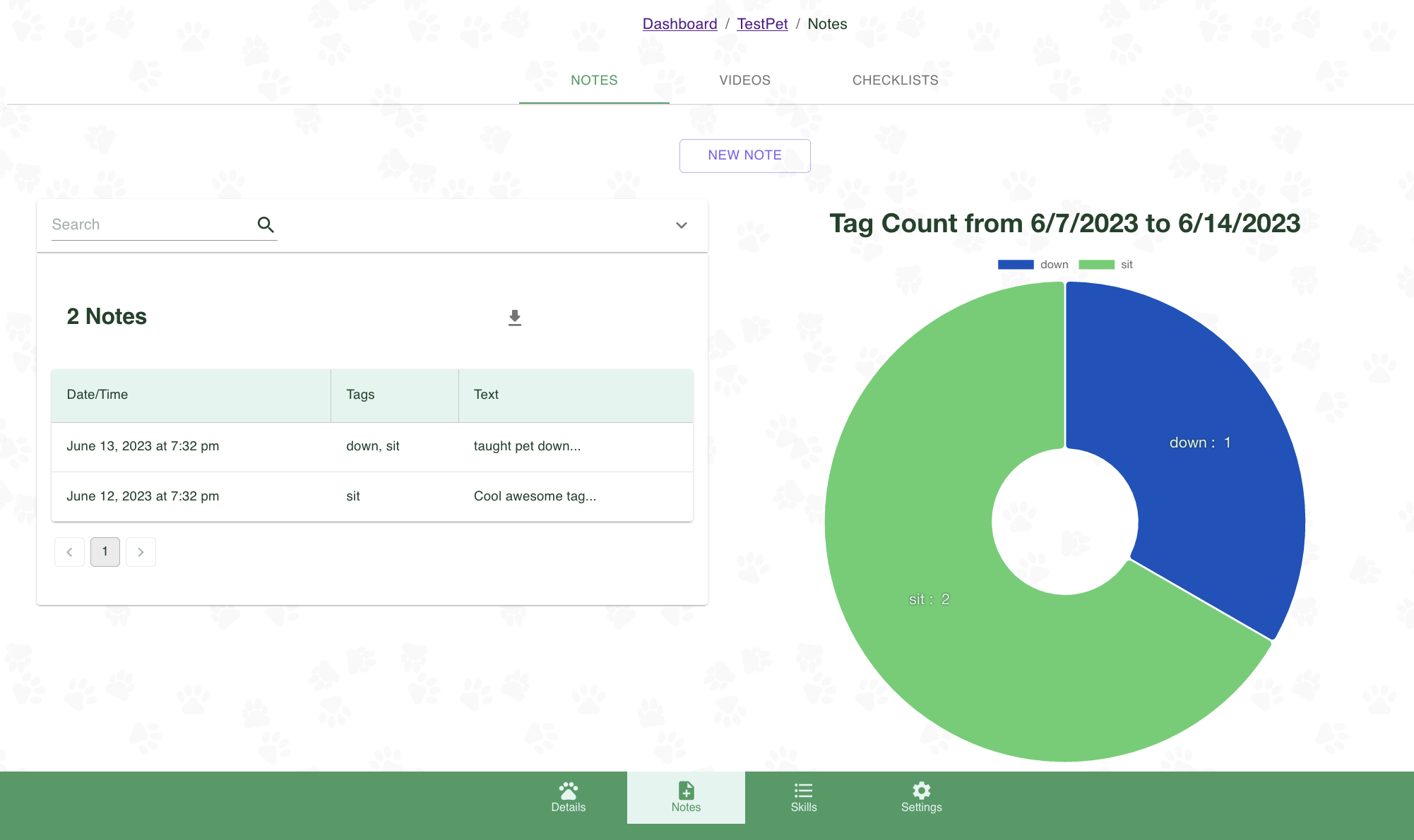The width and height of the screenshot is (1414, 840).
Task: Click the search magnifier icon
Action: point(266,224)
